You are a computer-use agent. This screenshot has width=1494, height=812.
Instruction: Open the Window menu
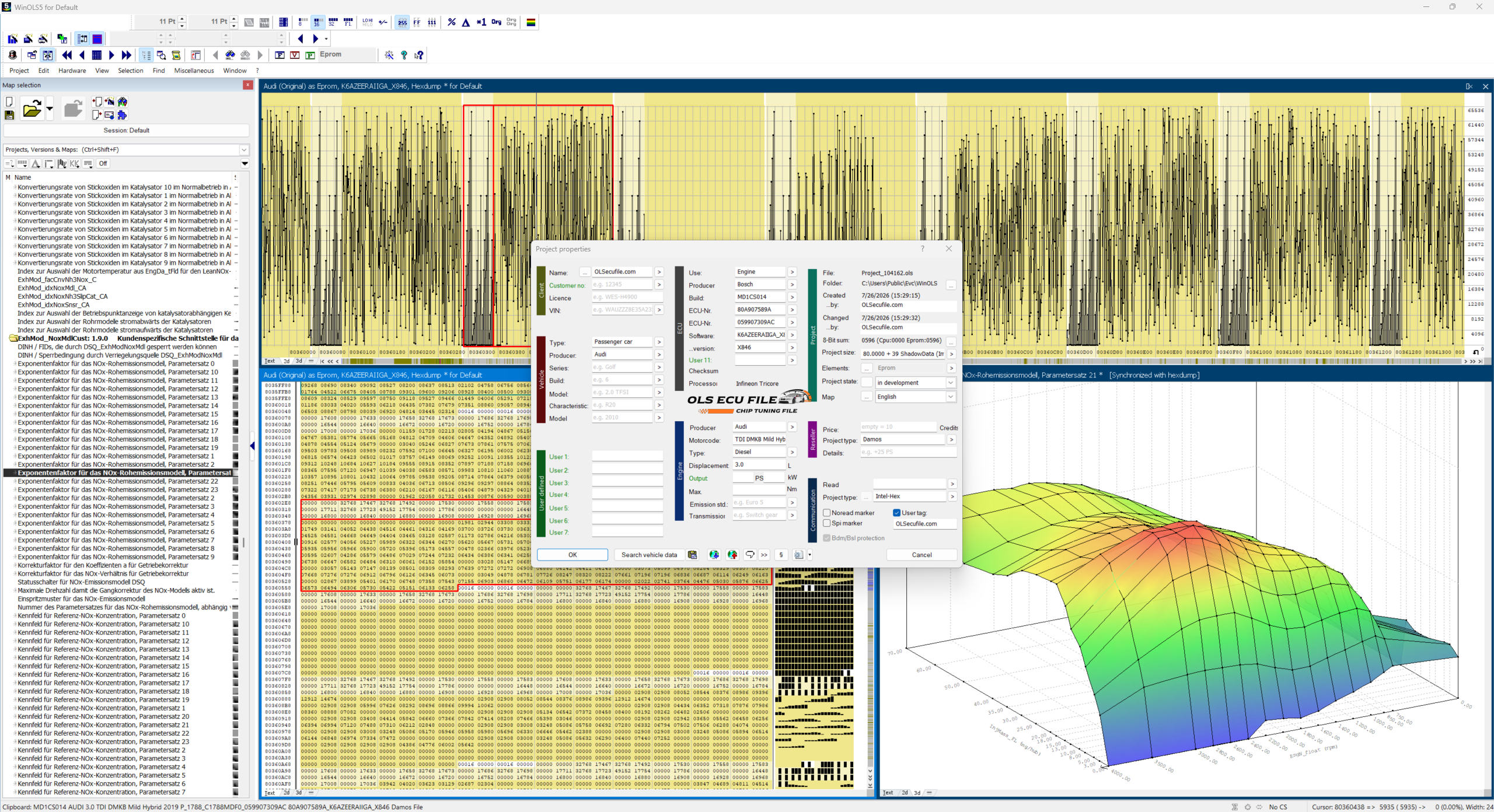[235, 71]
